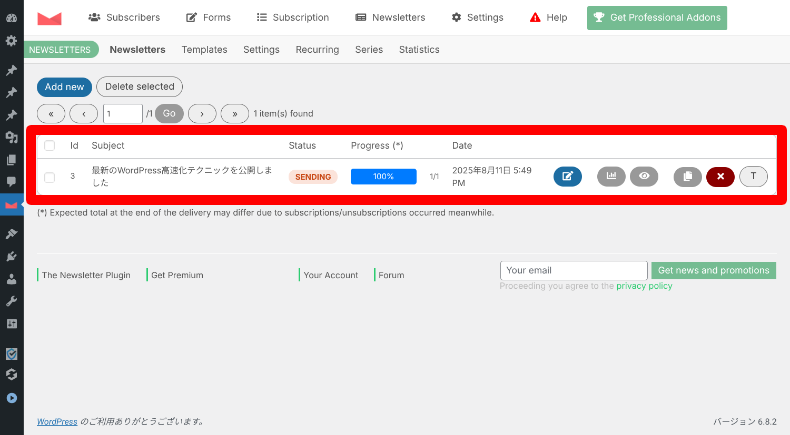Screen dimensions: 790x435
Task: Open the Subscribers menu
Action: [124, 18]
